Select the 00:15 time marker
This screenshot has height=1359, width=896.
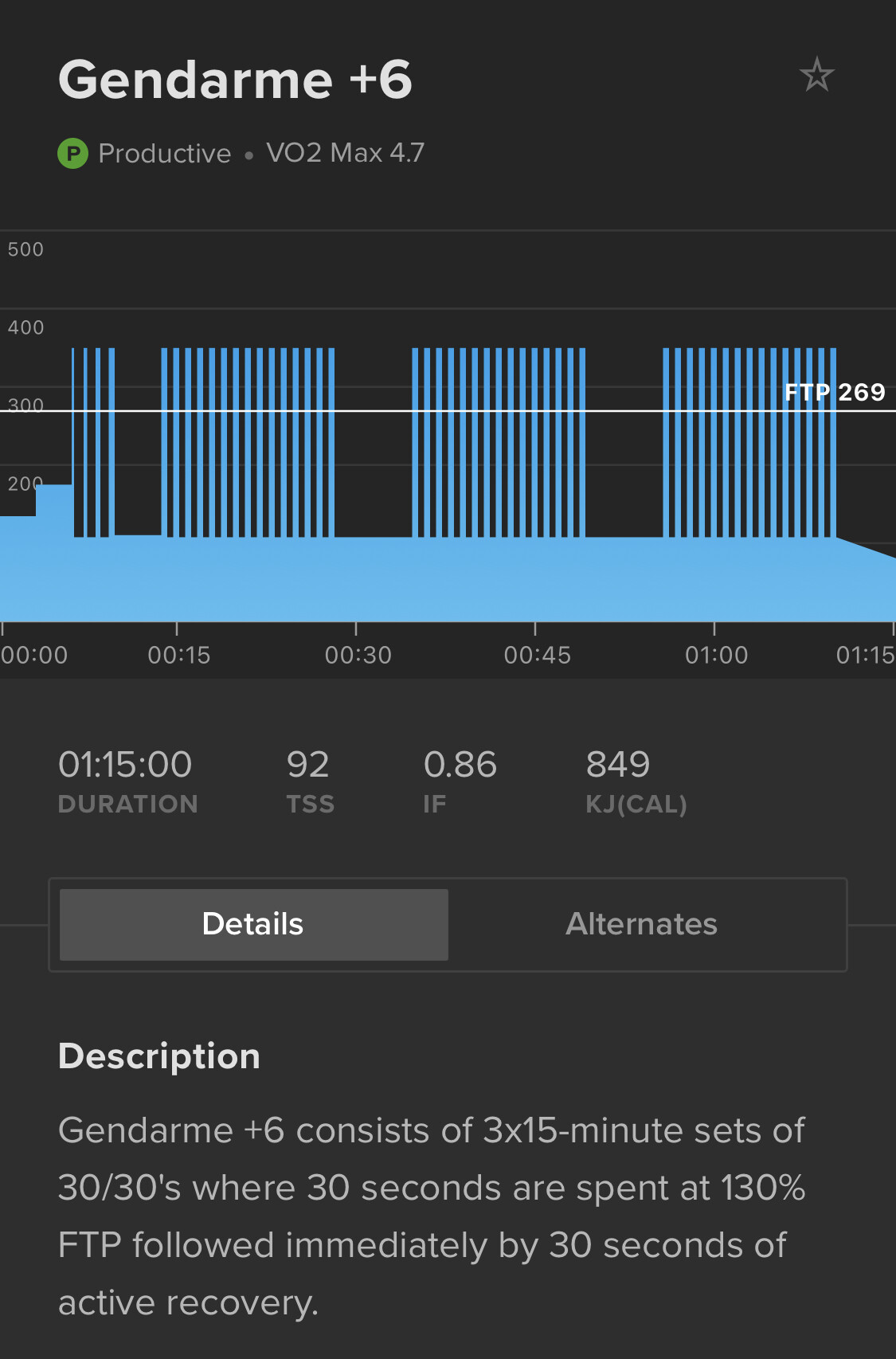(x=178, y=655)
